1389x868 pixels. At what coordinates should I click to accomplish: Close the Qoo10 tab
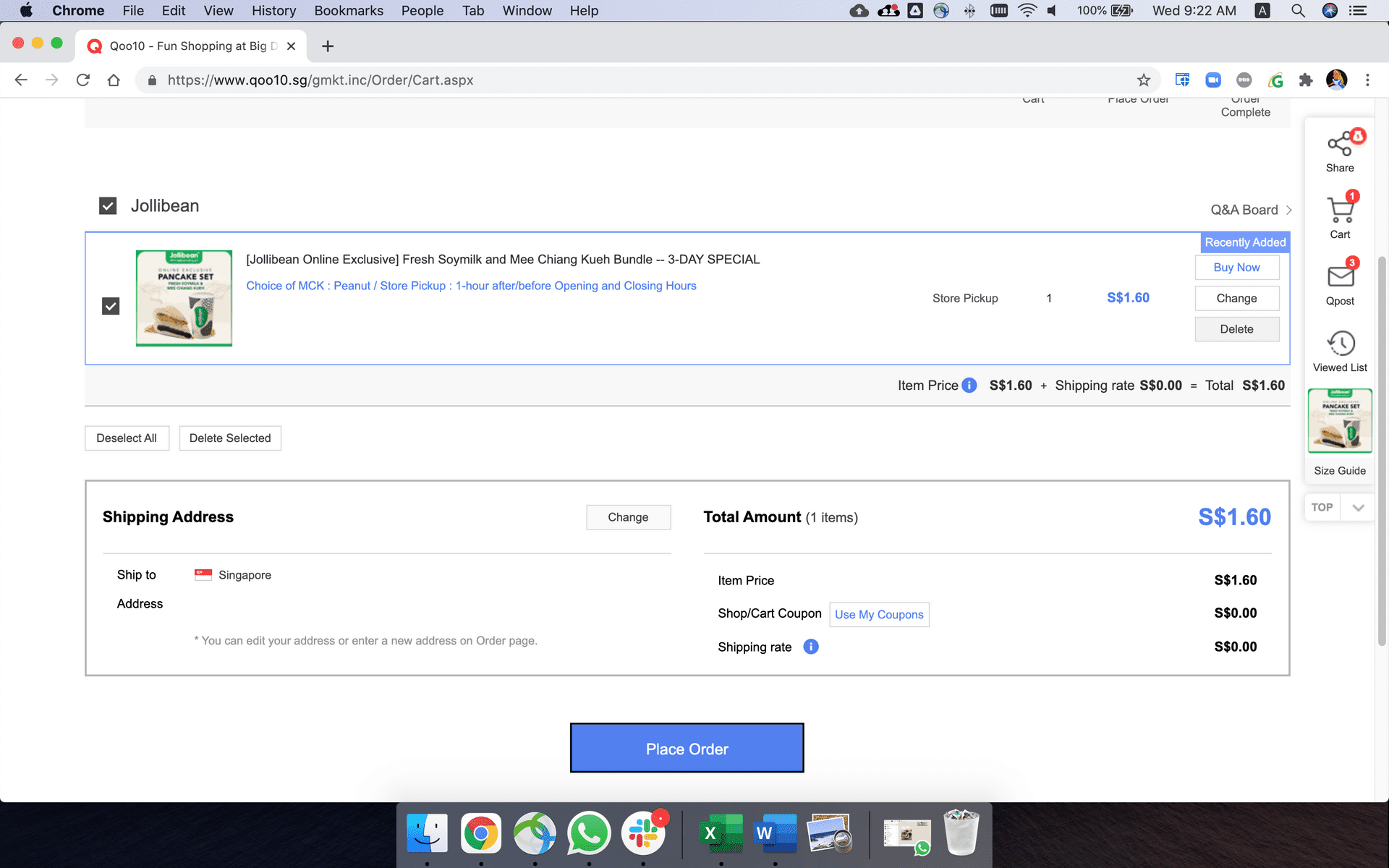[291, 46]
